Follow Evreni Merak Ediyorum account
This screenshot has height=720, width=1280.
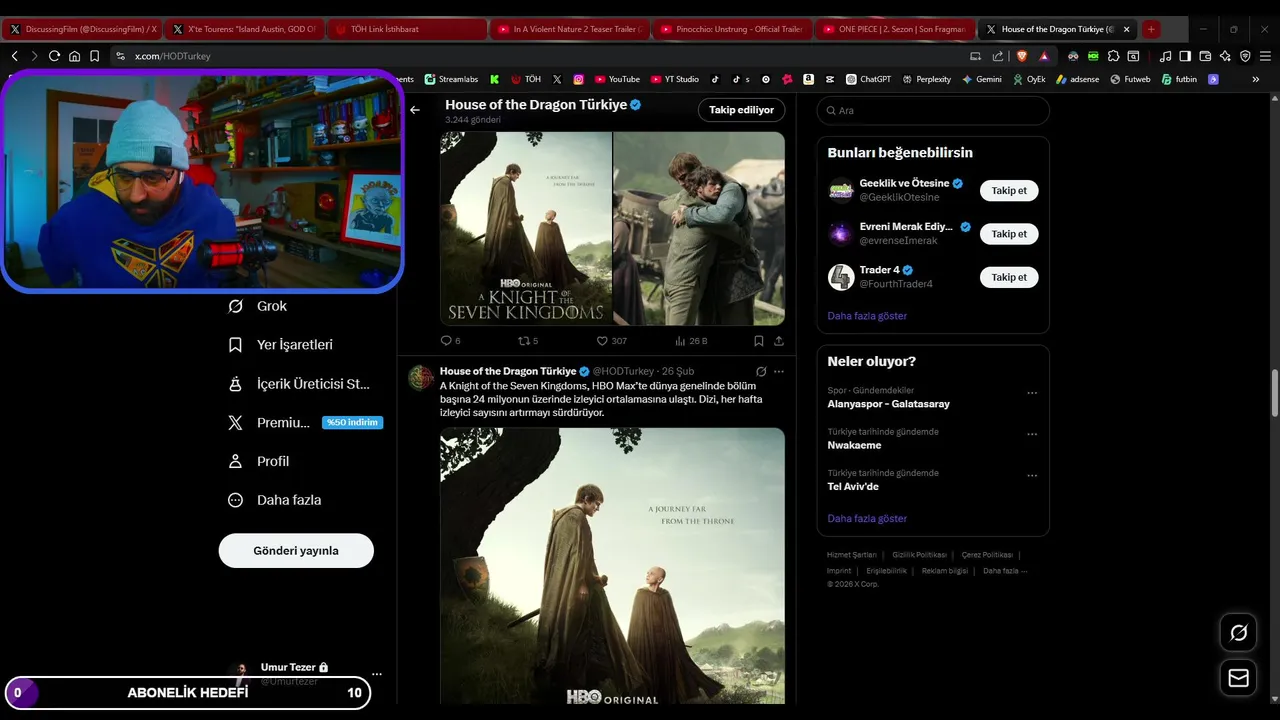coord(1009,234)
